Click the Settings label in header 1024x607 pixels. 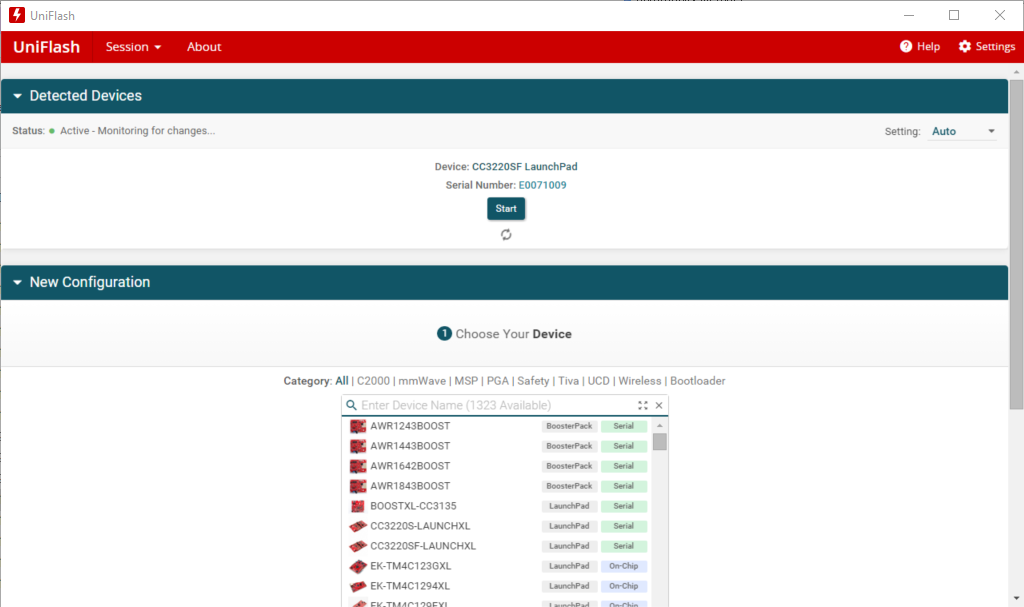(995, 46)
